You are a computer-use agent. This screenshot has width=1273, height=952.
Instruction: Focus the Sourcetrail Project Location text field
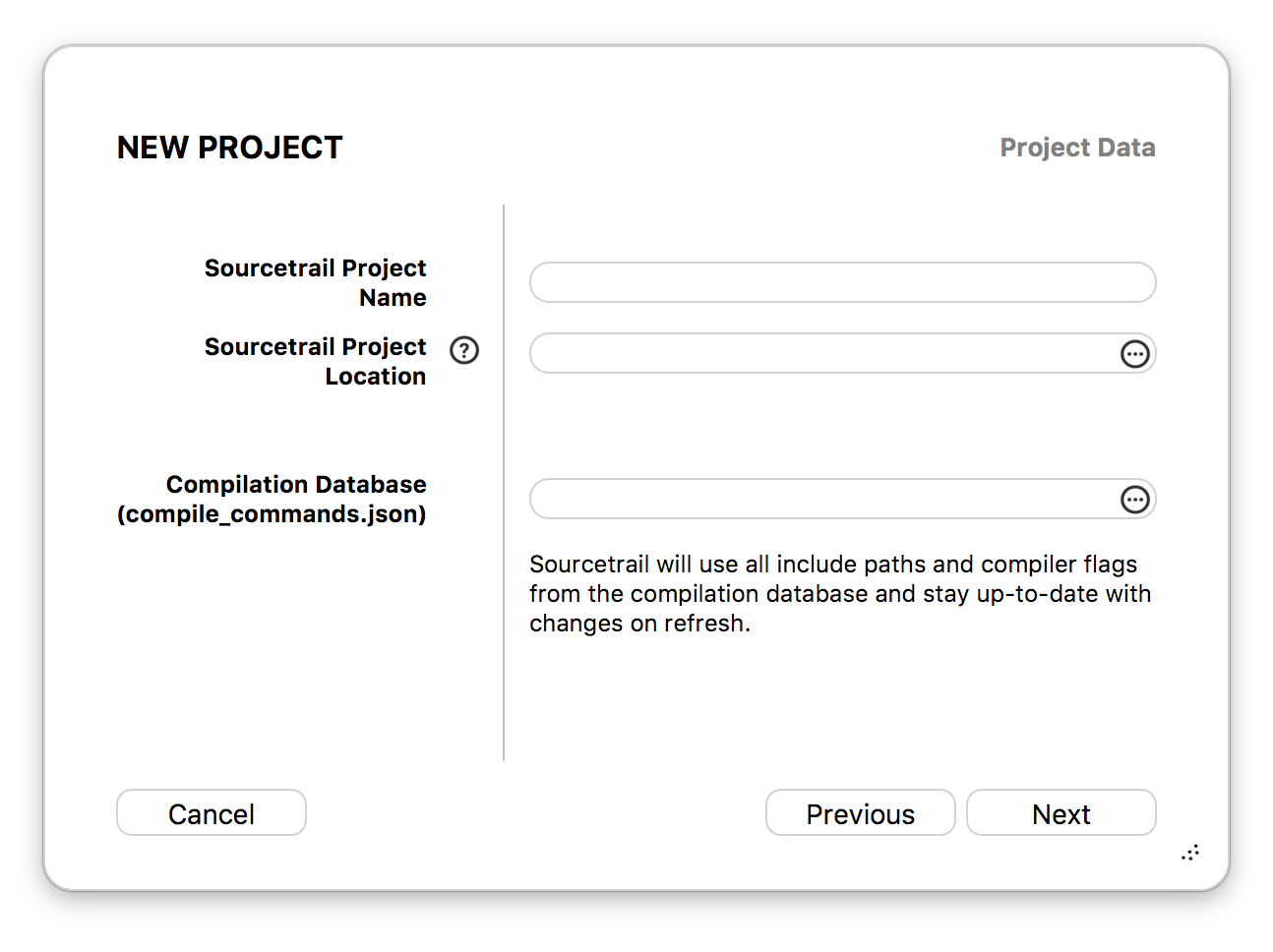822,353
